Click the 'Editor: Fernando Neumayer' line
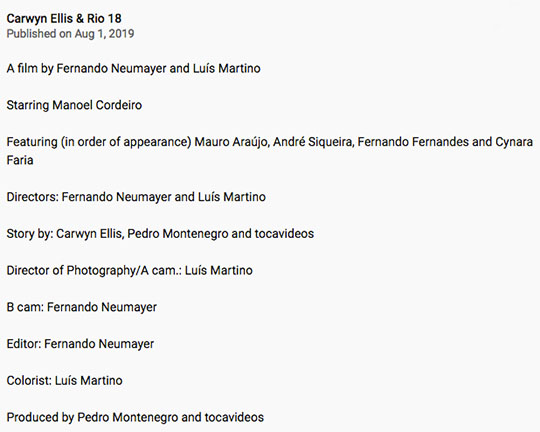The image size is (540, 432). [x=80, y=344]
